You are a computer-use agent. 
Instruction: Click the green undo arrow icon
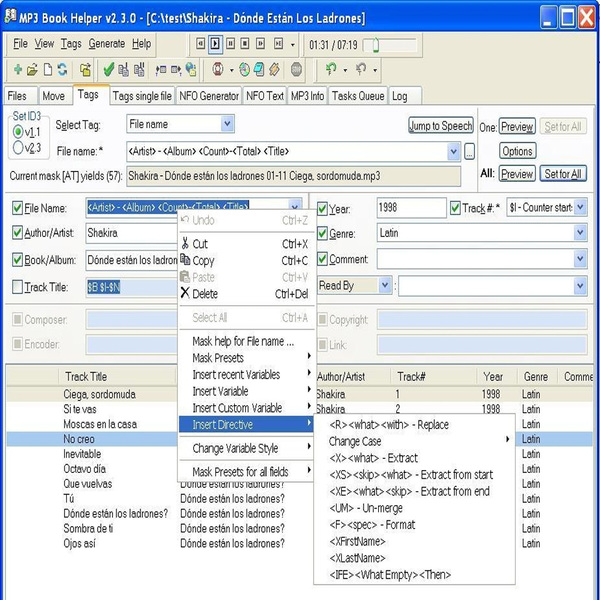[331, 69]
